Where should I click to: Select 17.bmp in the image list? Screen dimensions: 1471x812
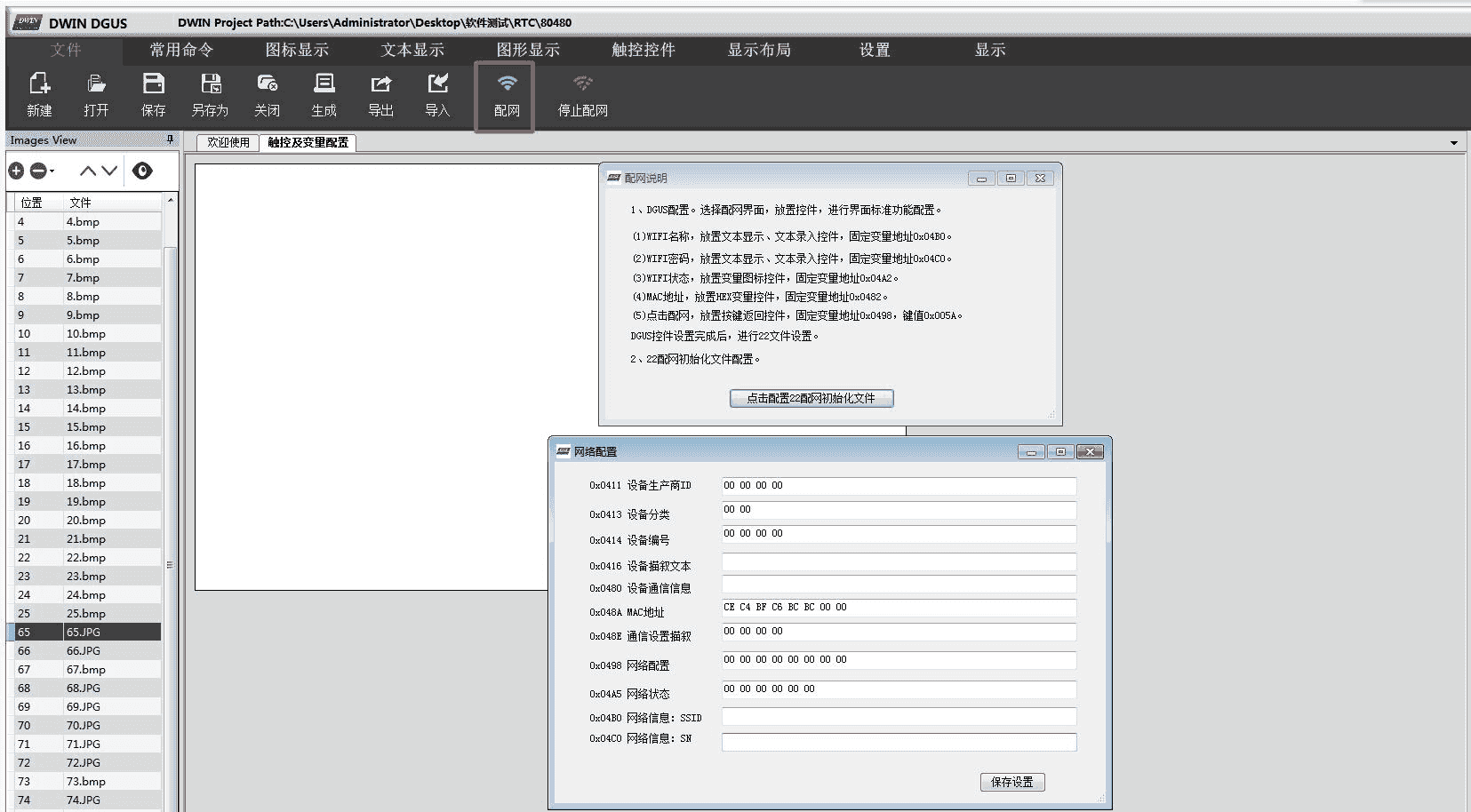[85, 465]
